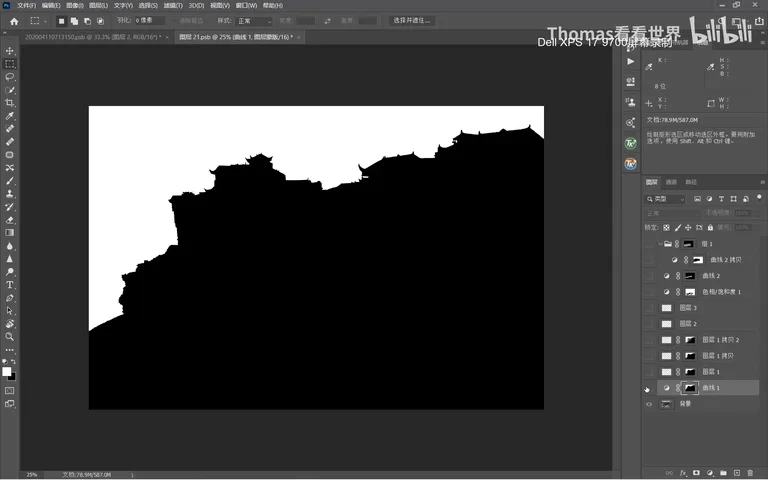Click the create new layer button
Image resolution: width=768 pixels, height=480 pixels.
(737, 473)
